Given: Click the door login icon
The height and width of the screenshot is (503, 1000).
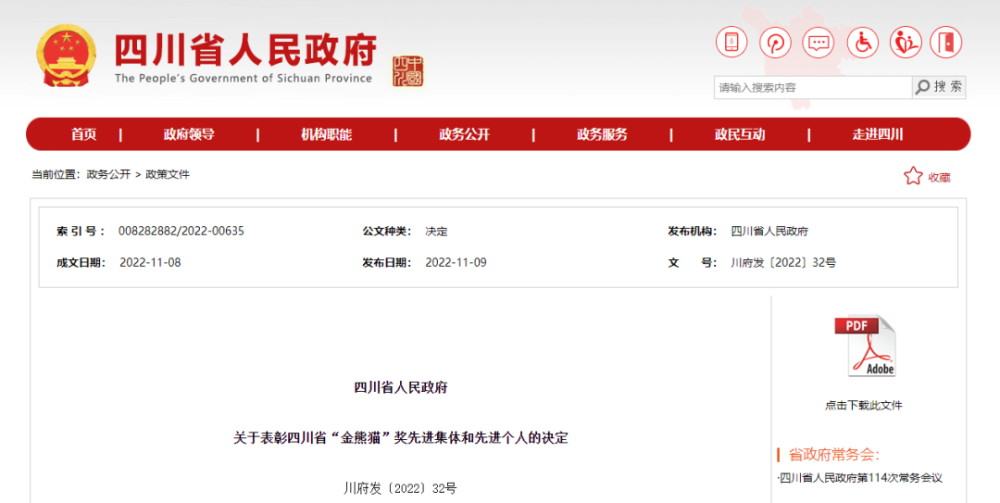Looking at the screenshot, I should pyautogui.click(x=946, y=43).
